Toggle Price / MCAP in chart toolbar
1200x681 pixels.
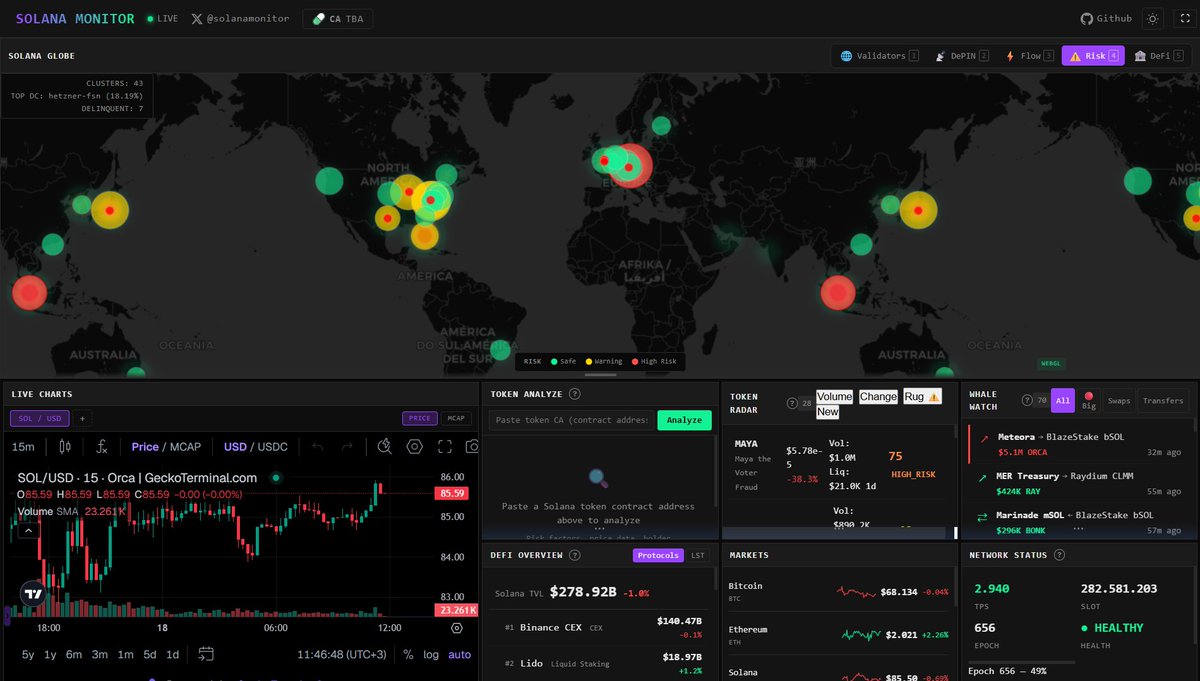[166, 447]
